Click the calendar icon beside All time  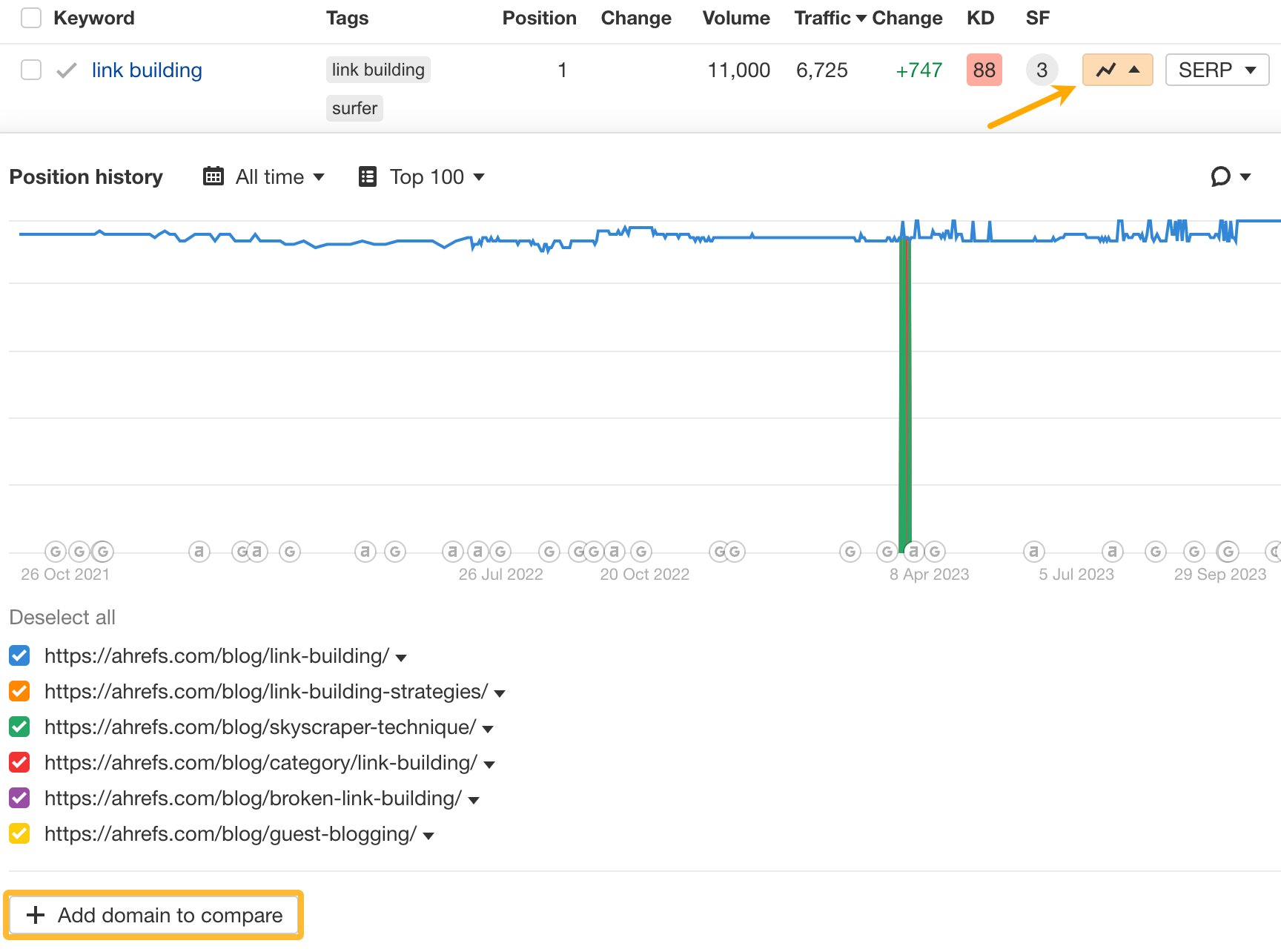(x=213, y=176)
